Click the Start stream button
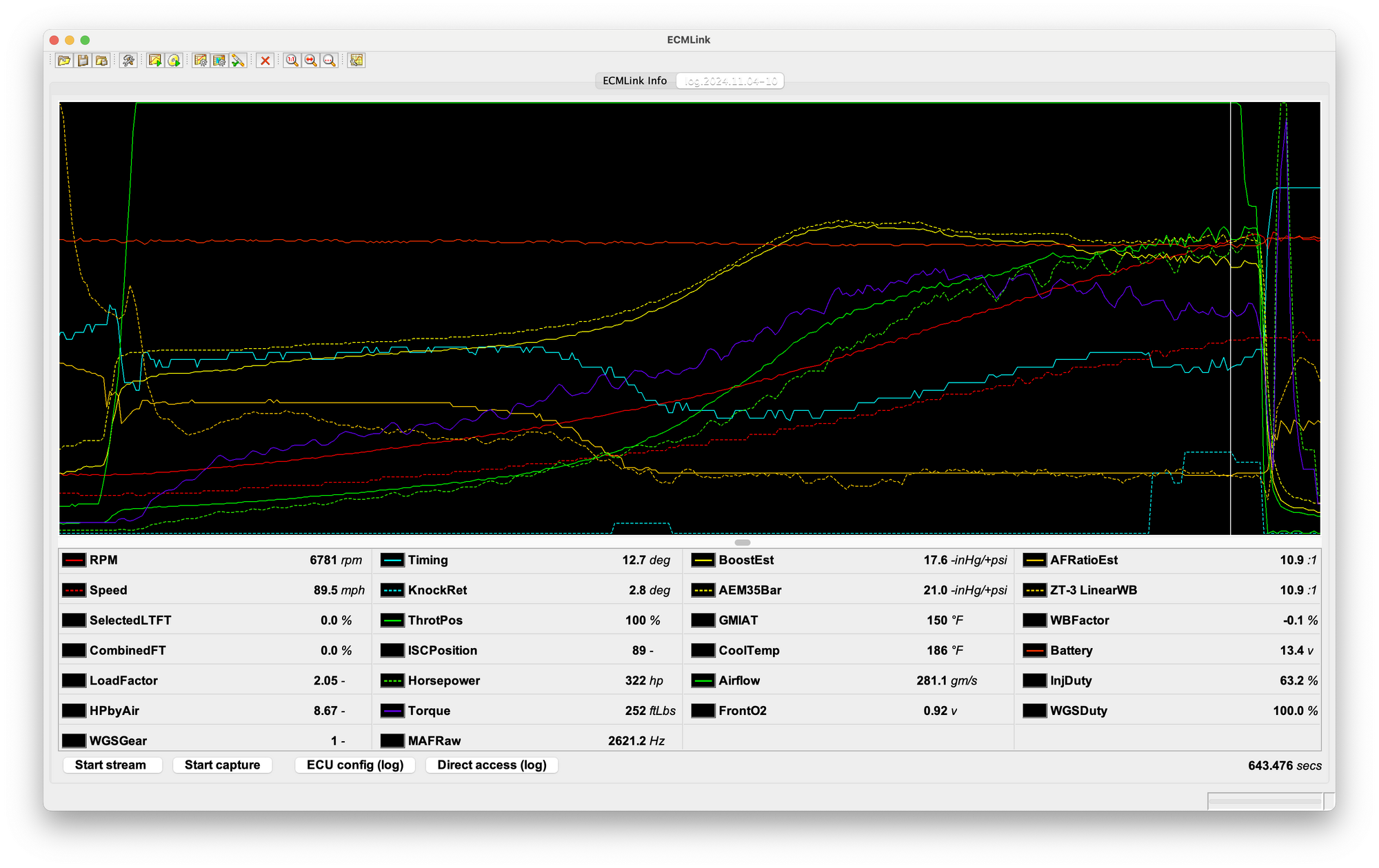Image resolution: width=1379 pixels, height=868 pixels. point(111,765)
